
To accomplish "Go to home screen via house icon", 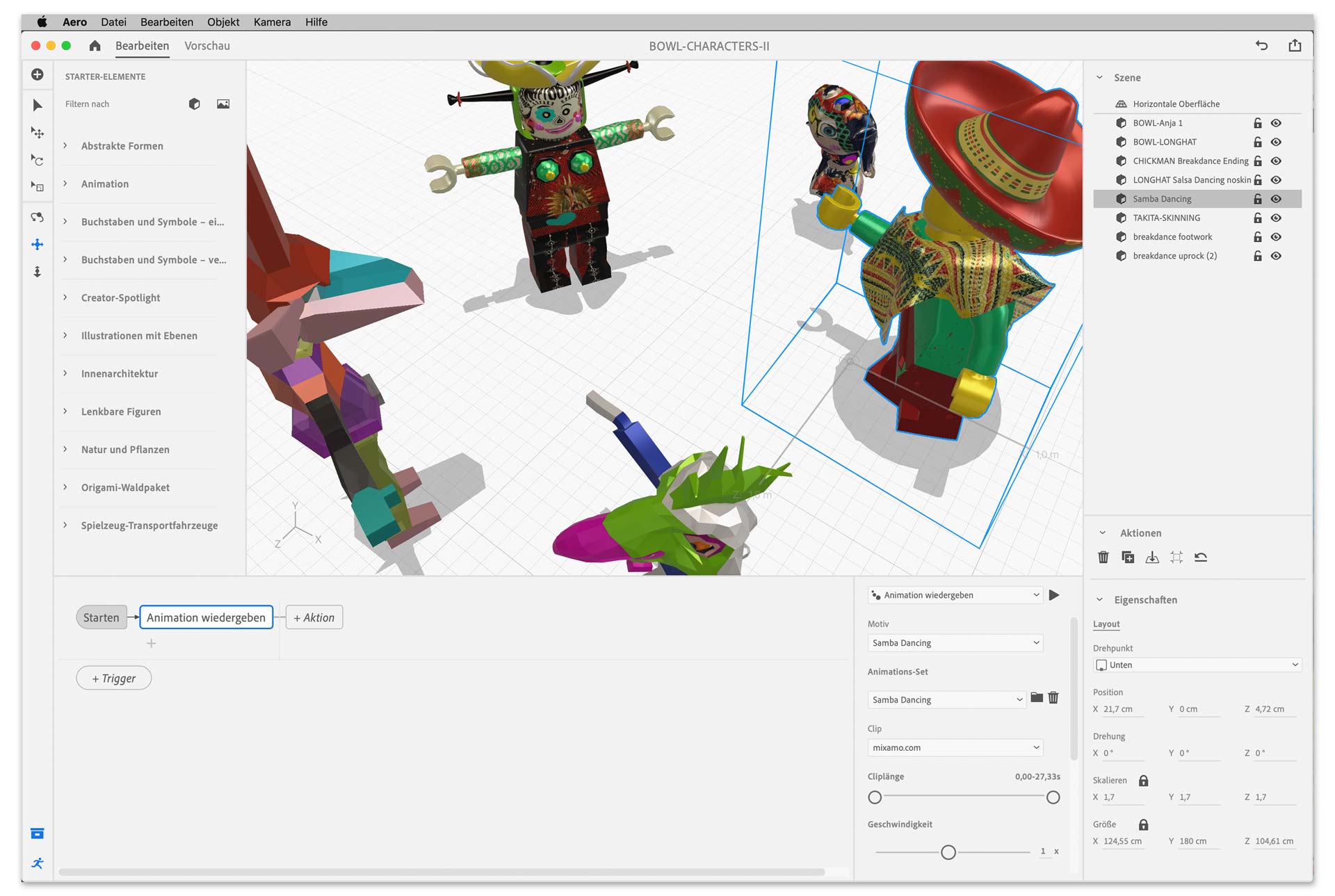I will (95, 46).
